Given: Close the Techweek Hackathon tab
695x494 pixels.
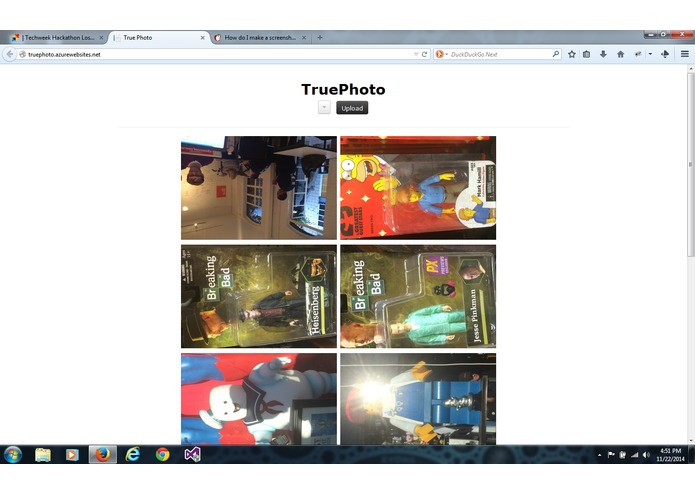Looking at the screenshot, I should (101, 38).
